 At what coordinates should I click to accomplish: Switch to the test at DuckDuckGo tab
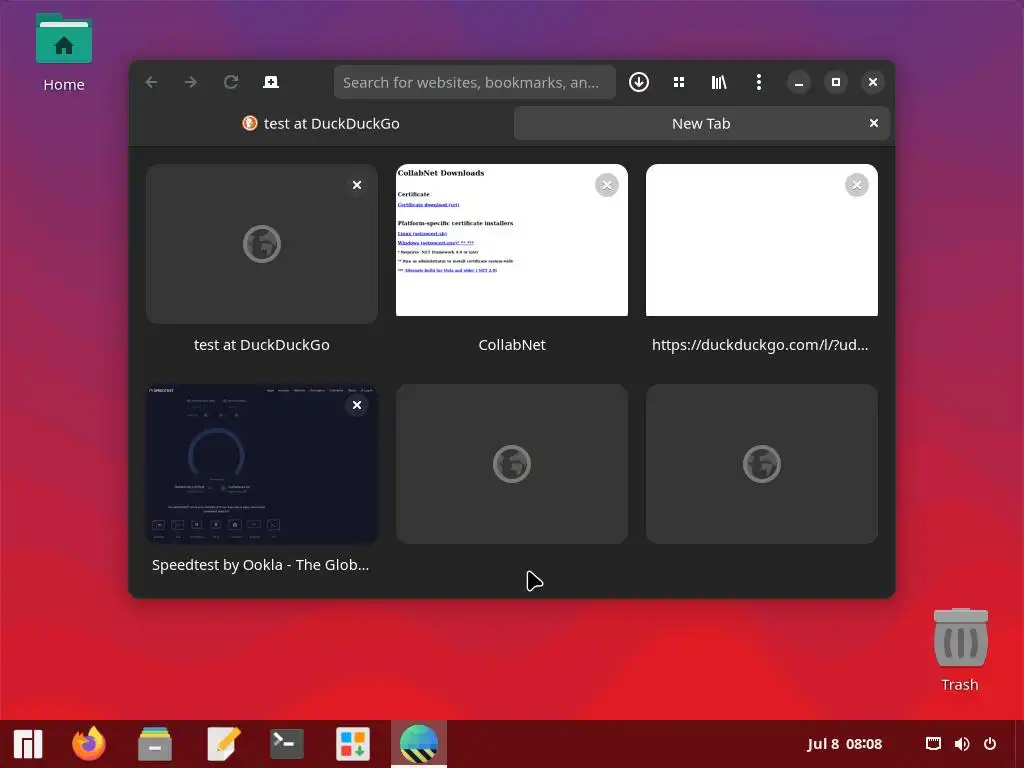[x=321, y=123]
